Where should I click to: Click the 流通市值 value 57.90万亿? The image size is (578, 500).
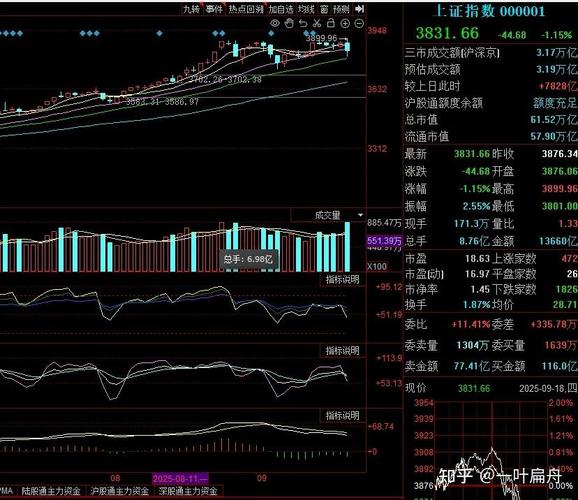tap(554, 136)
